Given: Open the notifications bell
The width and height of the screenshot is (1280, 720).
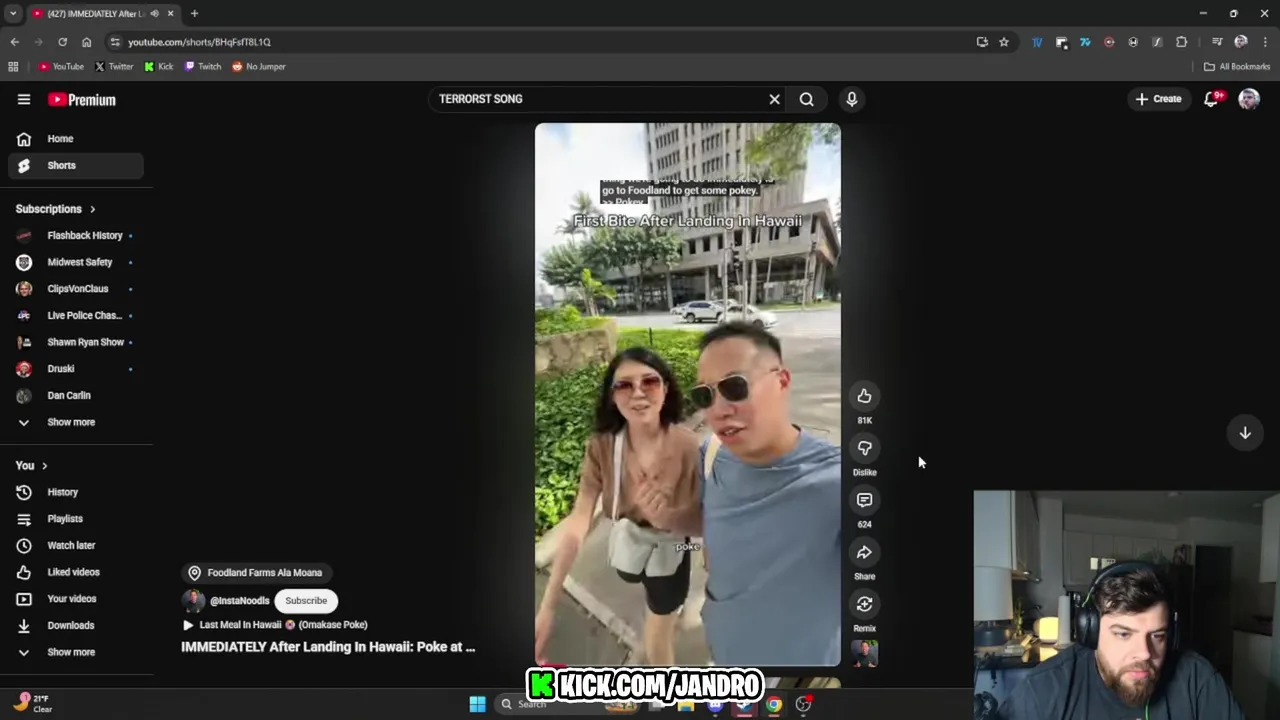Looking at the screenshot, I should click(1211, 99).
